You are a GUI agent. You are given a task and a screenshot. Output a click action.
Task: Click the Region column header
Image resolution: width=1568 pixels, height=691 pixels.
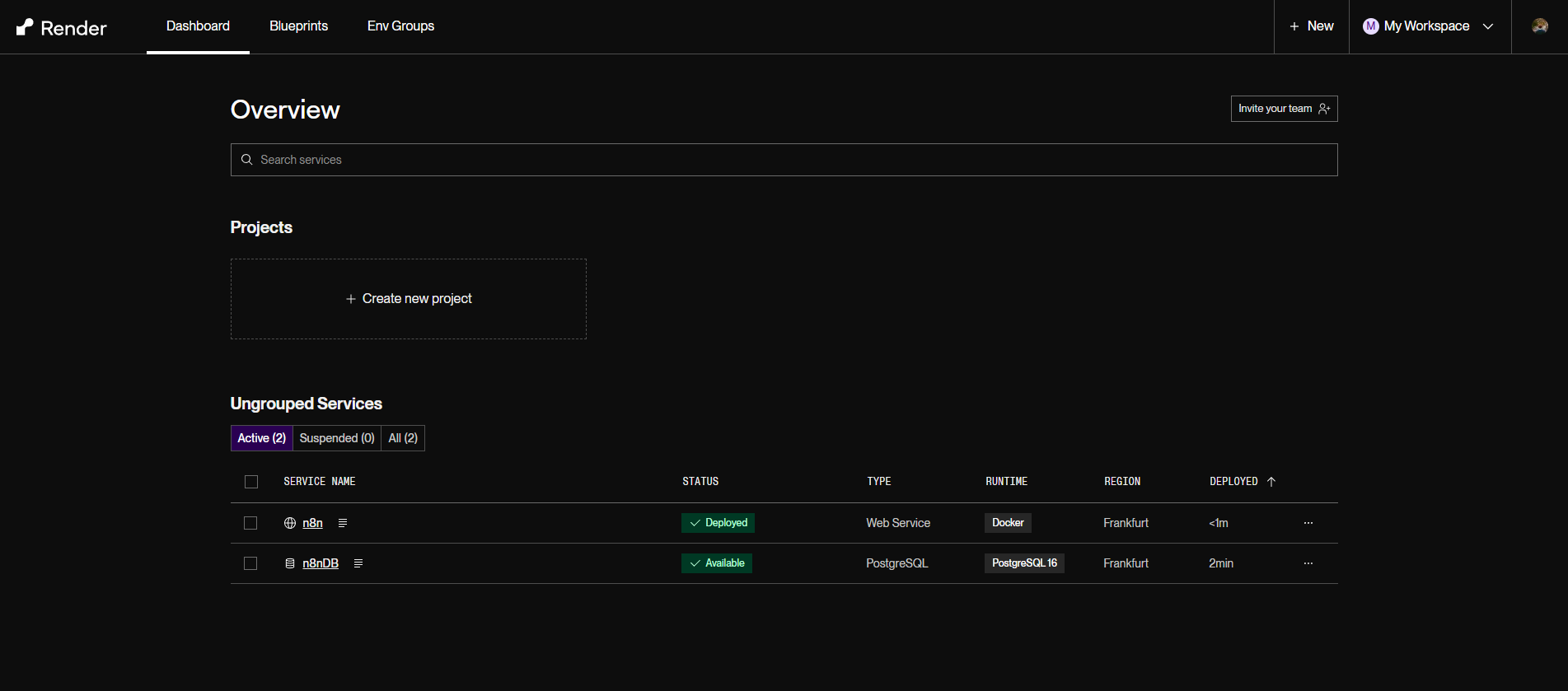pyautogui.click(x=1122, y=482)
